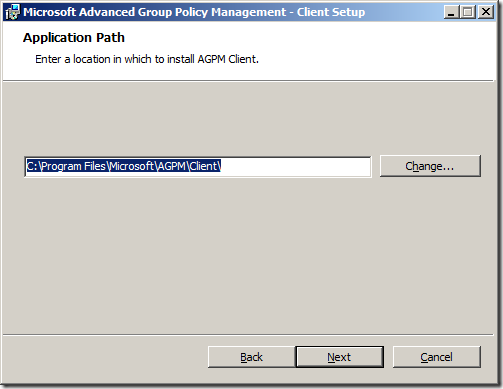Click "Microsoft Advanced Group Policy Management" title text
Viewport: 503px width, 389px height.
point(154,12)
